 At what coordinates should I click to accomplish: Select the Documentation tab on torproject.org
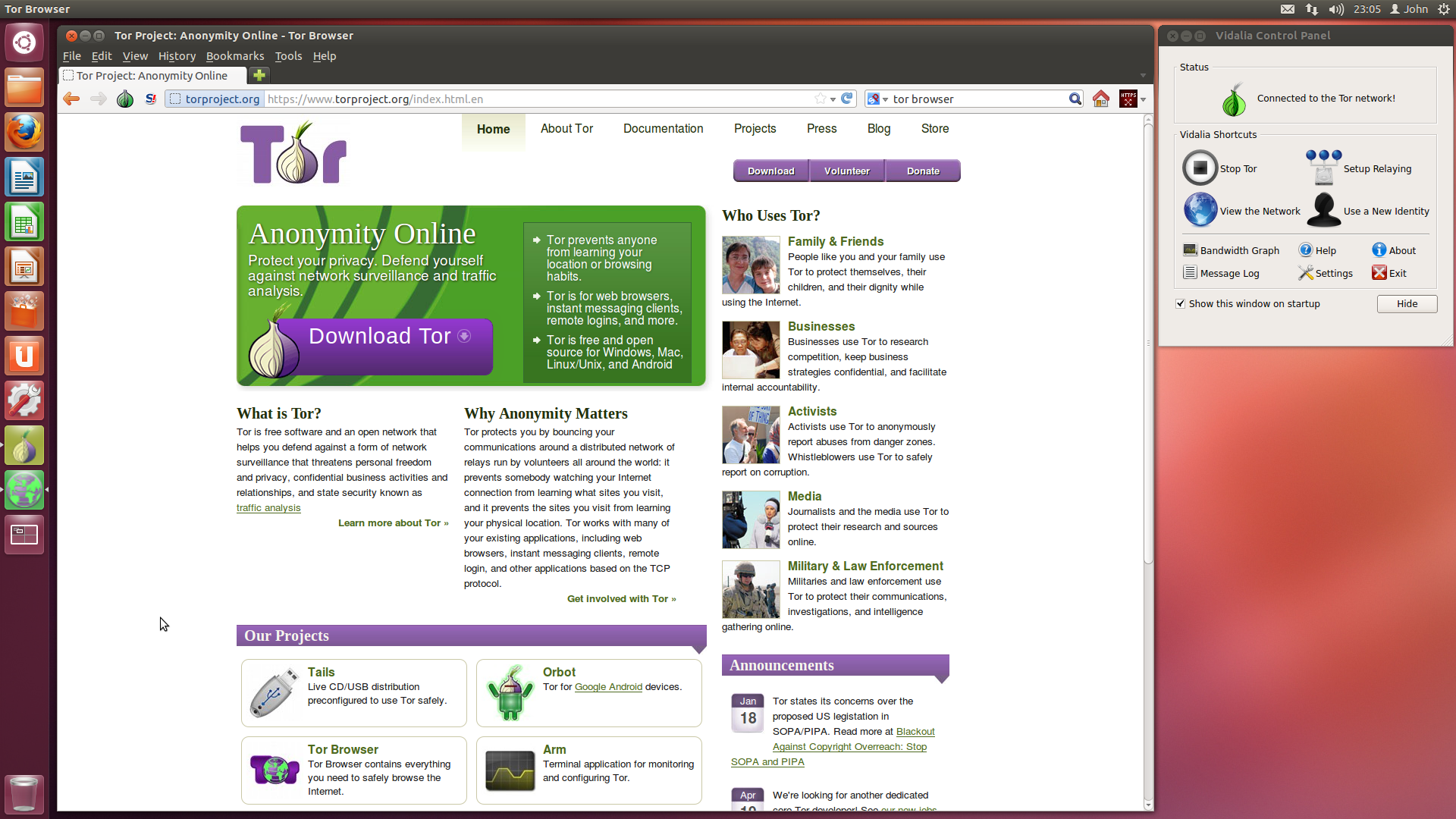663,128
